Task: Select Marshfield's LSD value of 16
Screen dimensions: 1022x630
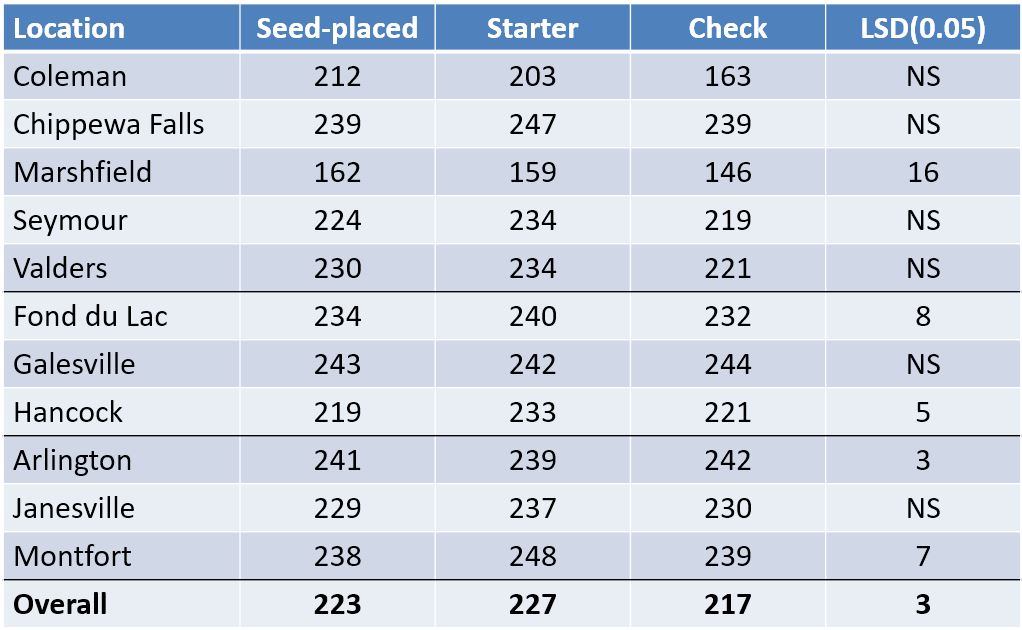Action: [x=922, y=172]
